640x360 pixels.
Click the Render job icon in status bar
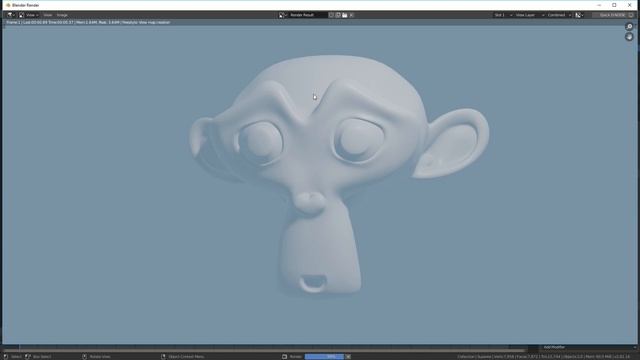pos(284,357)
